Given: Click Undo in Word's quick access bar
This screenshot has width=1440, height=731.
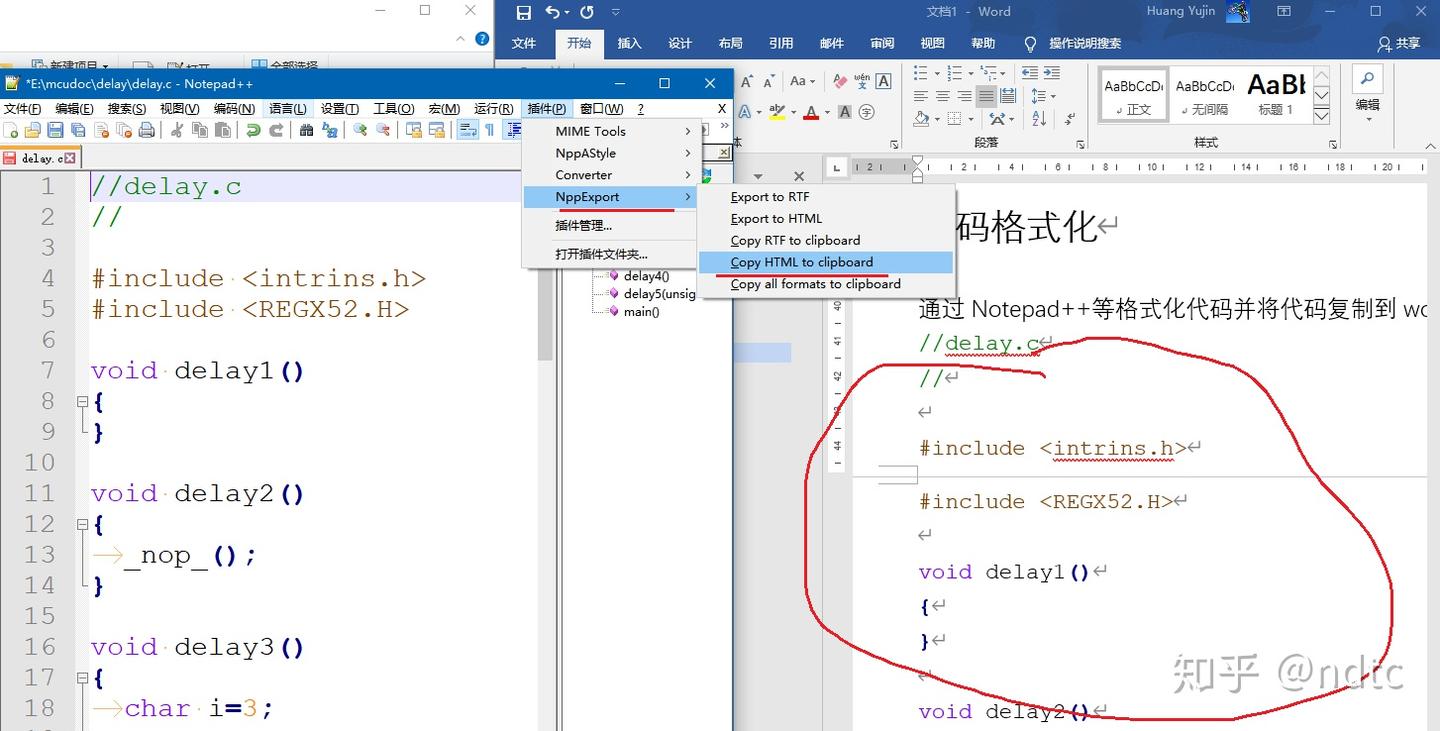Looking at the screenshot, I should [x=552, y=12].
